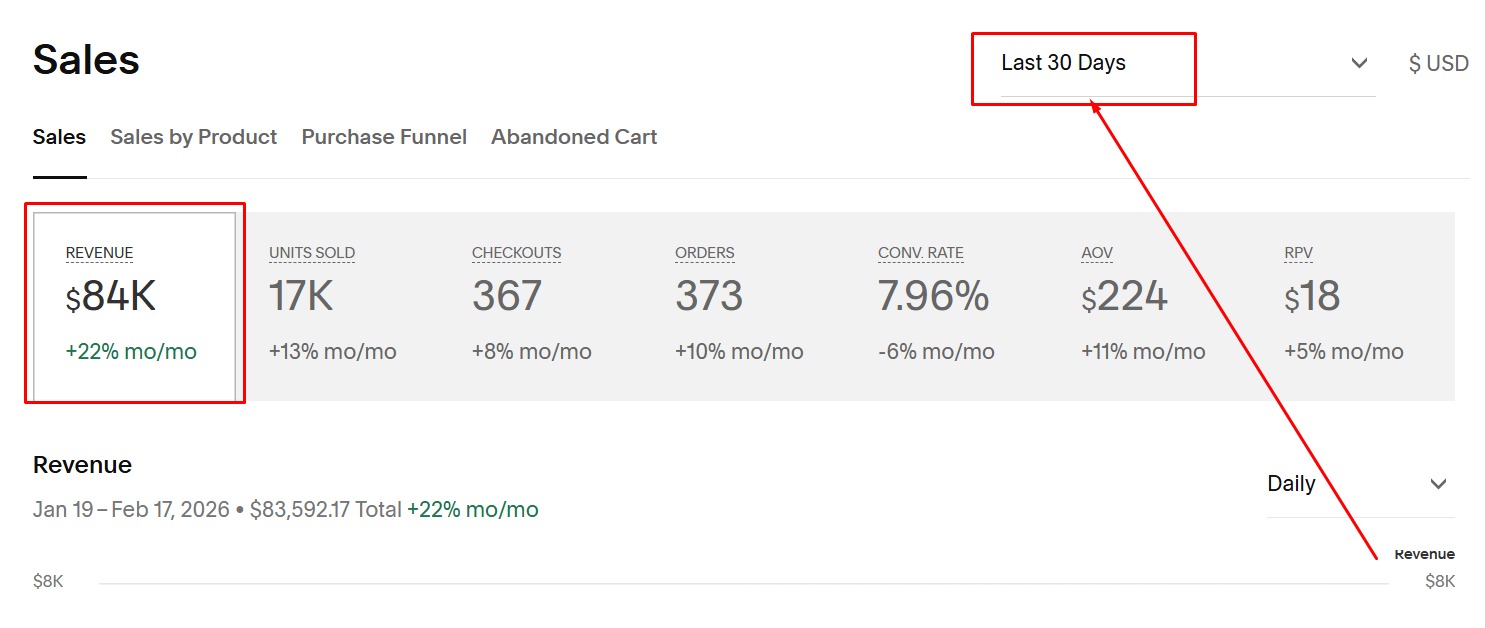The height and width of the screenshot is (628, 1485).
Task: Select the Abandoned Cart tab
Action: click(574, 137)
